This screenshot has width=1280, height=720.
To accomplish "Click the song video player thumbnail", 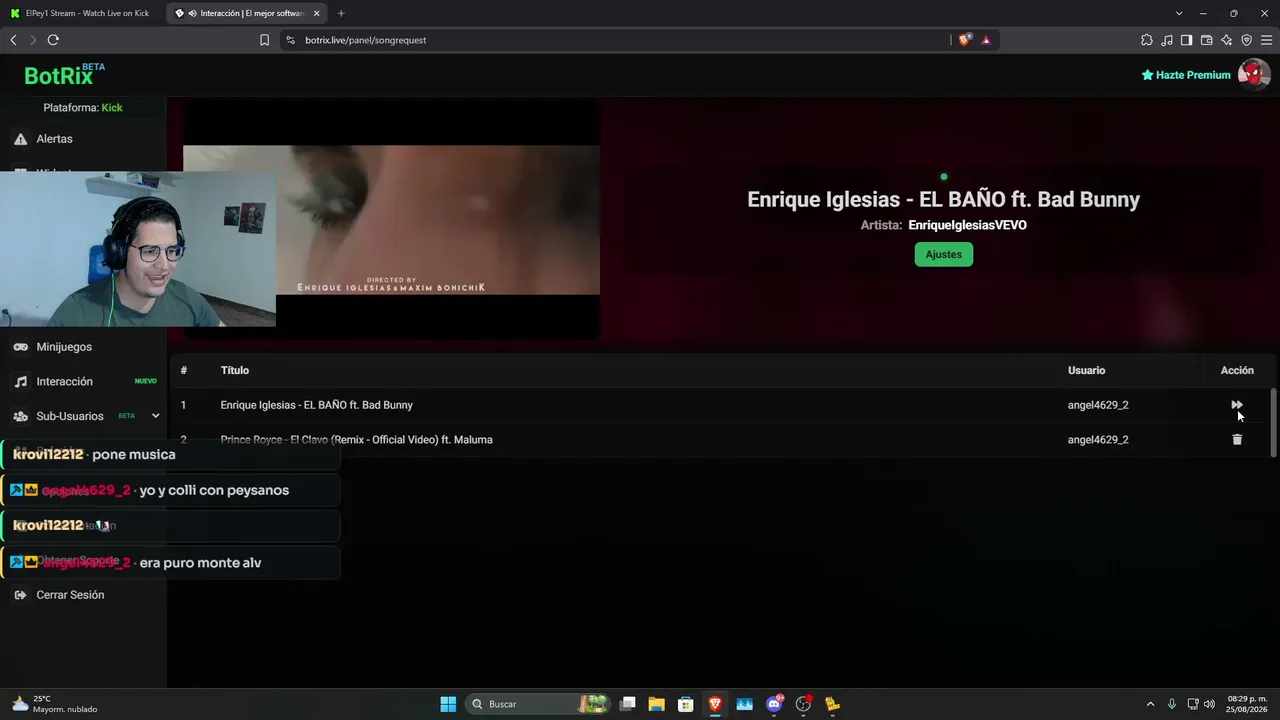I will pos(391,220).
